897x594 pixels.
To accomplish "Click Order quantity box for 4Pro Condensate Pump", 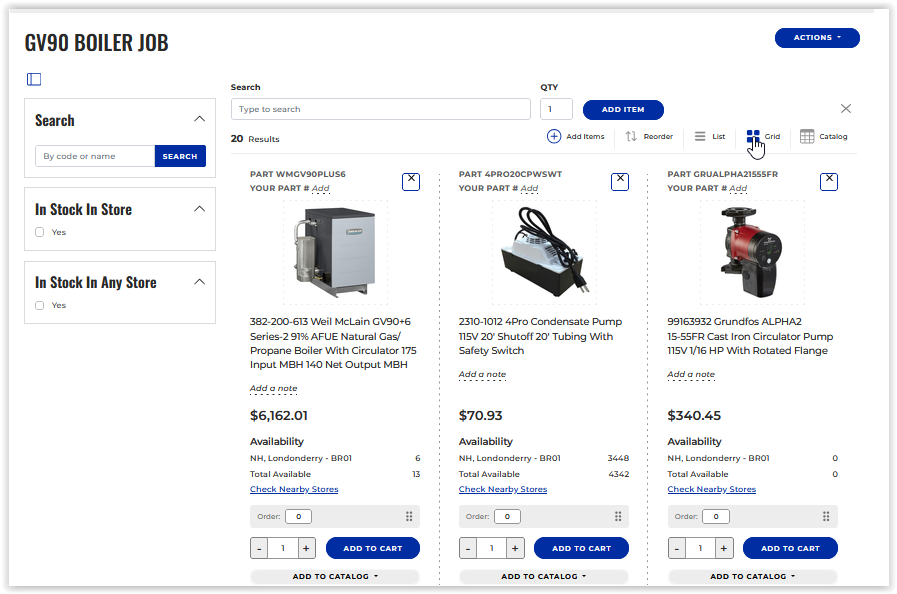I will tap(507, 516).
